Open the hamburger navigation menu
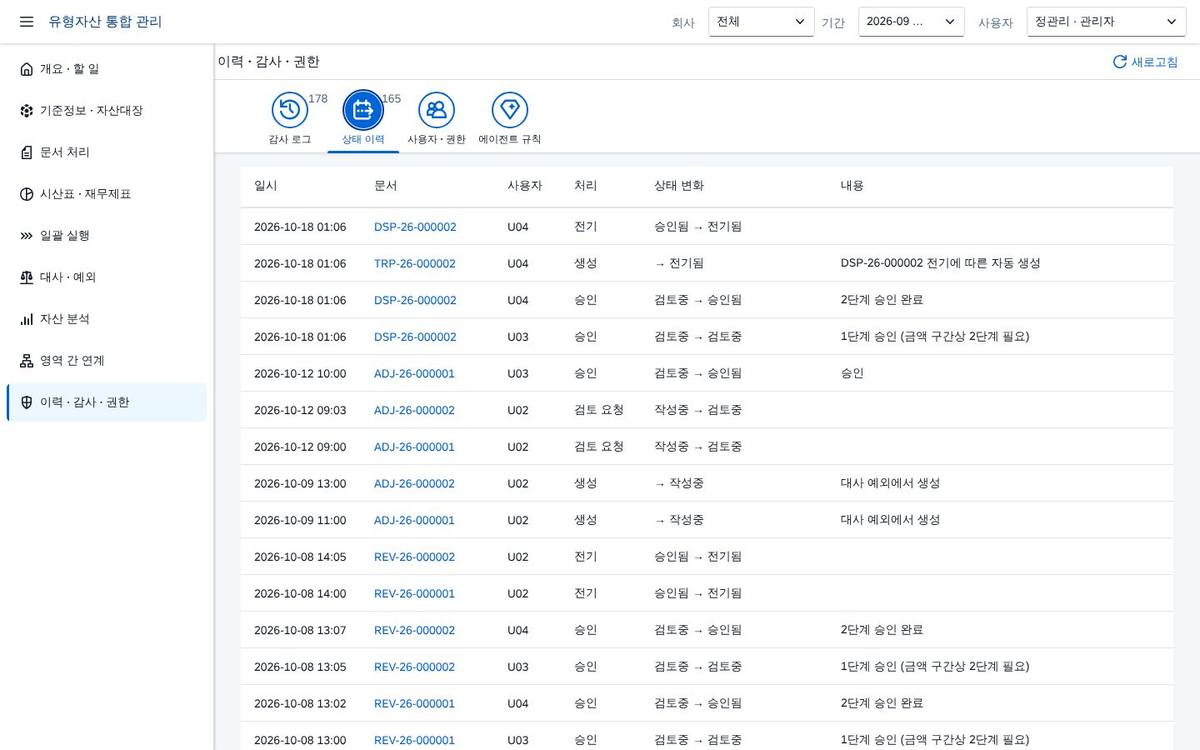The width and height of the screenshot is (1200, 750). (27, 22)
